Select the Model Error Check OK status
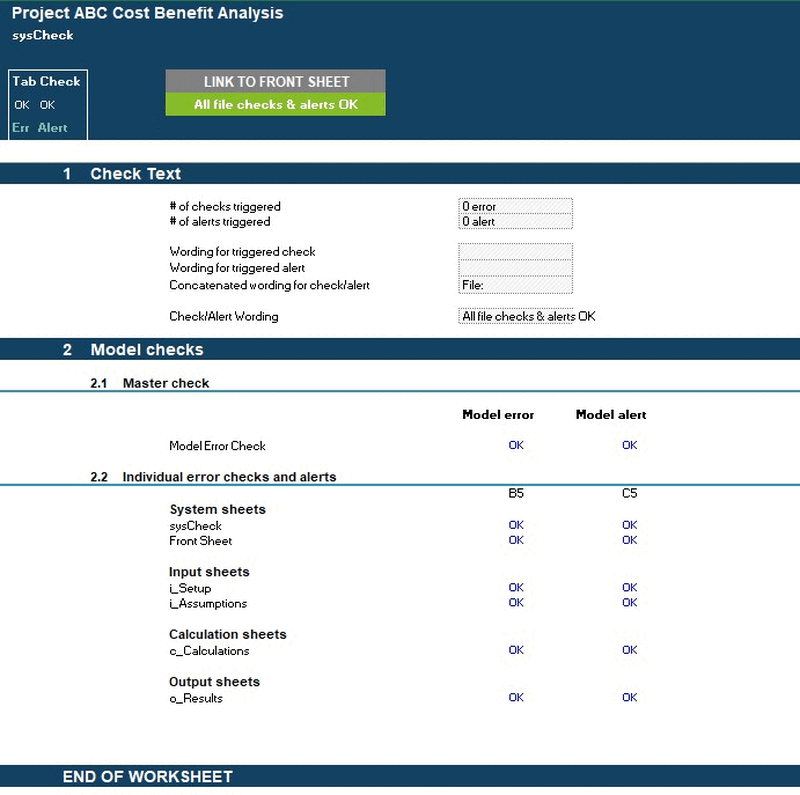This screenshot has width=800, height=795. coord(515,445)
